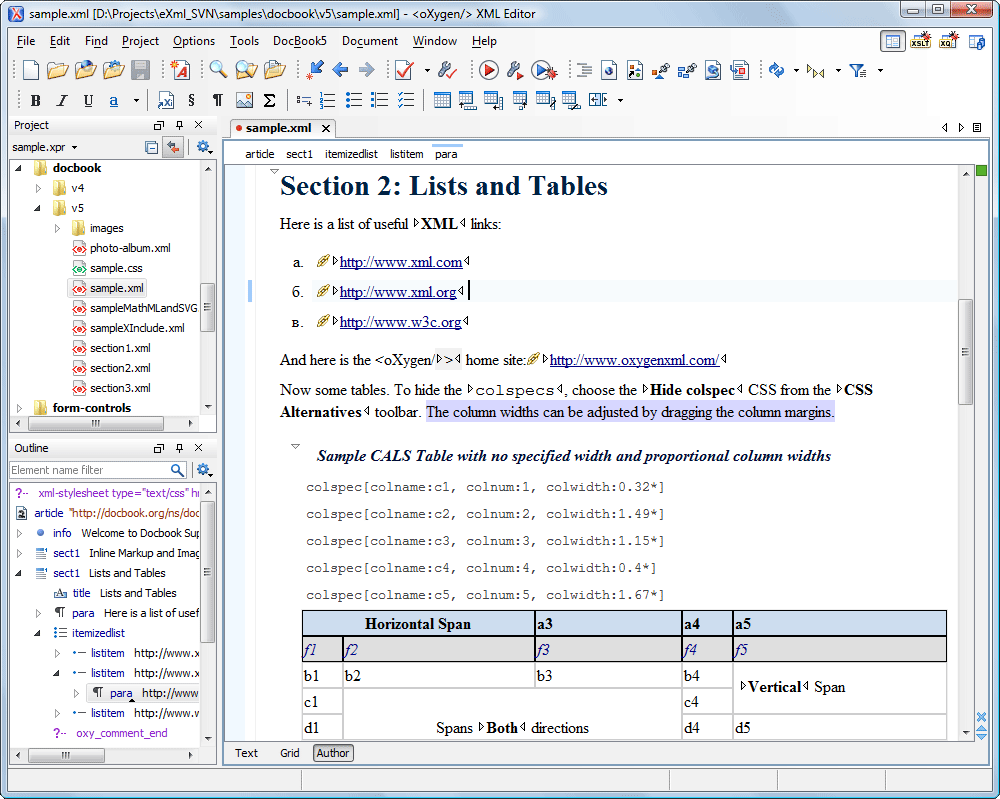The width and height of the screenshot is (1000, 799).
Task: Click the Open URL globe folder icon
Action: coord(85,70)
